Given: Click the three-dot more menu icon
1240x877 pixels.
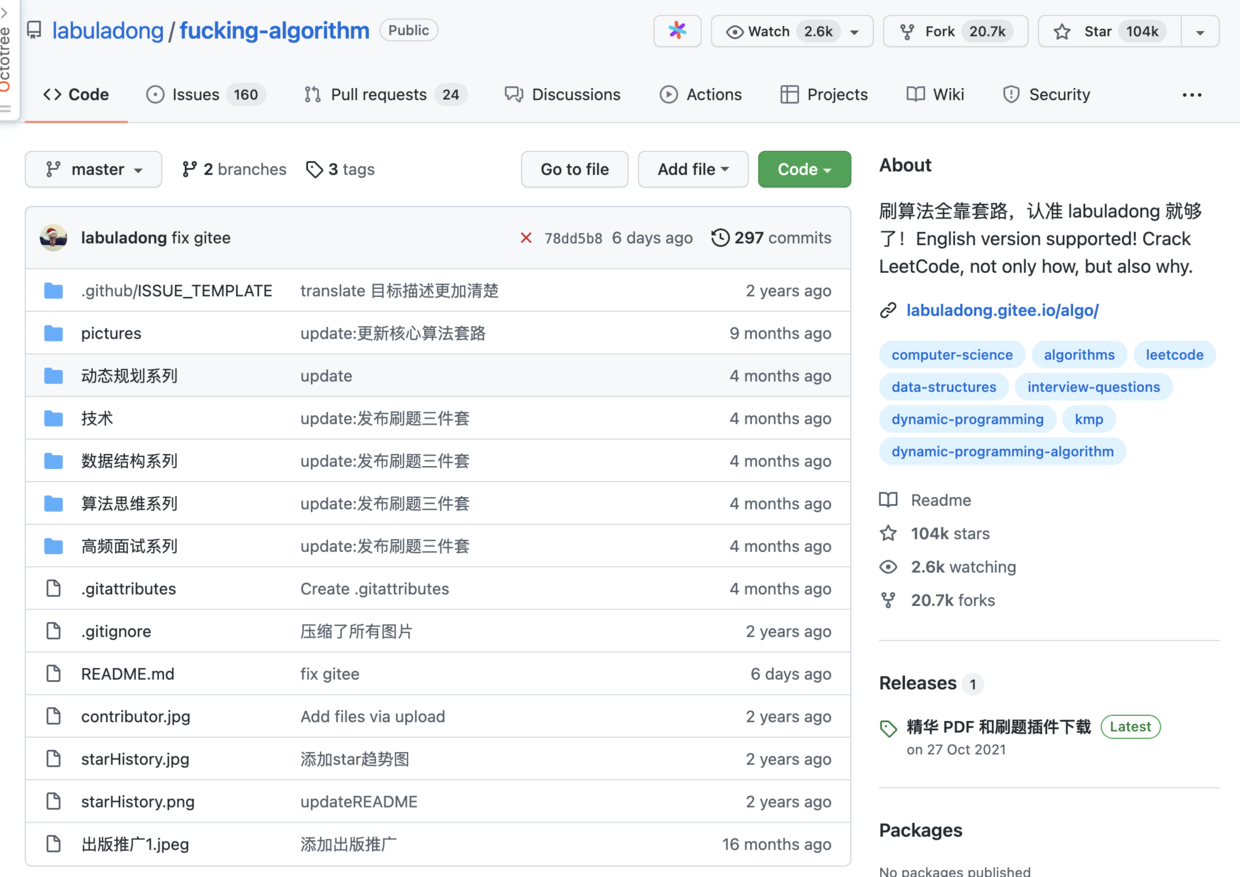Looking at the screenshot, I should tap(1192, 95).
